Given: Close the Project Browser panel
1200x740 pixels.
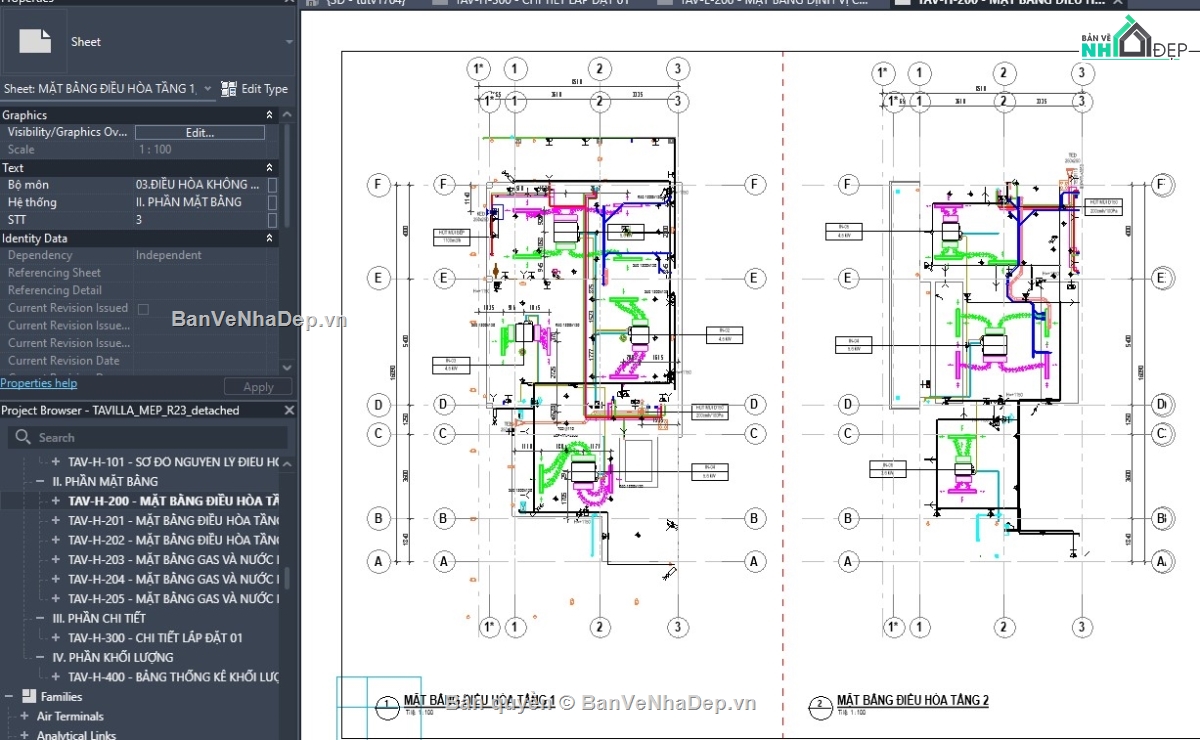Looking at the screenshot, I should [x=289, y=410].
